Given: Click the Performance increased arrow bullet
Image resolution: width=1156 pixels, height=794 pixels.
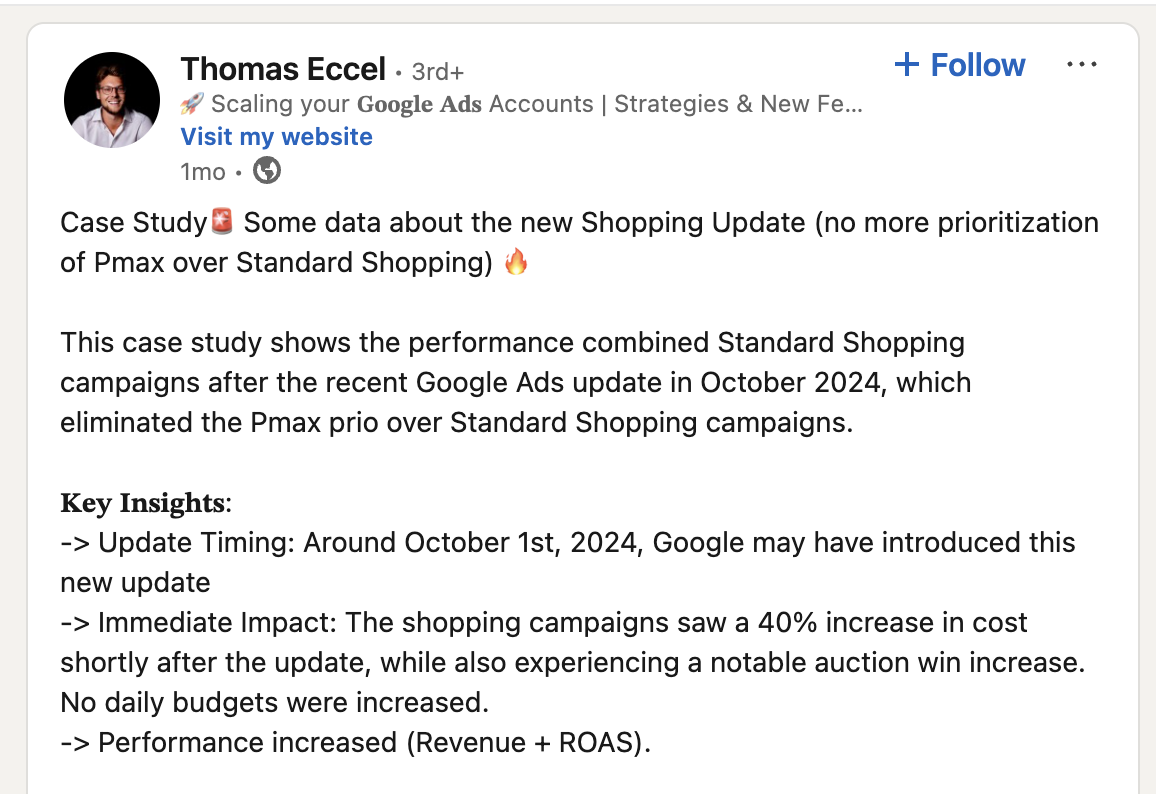Looking at the screenshot, I should click(x=75, y=743).
